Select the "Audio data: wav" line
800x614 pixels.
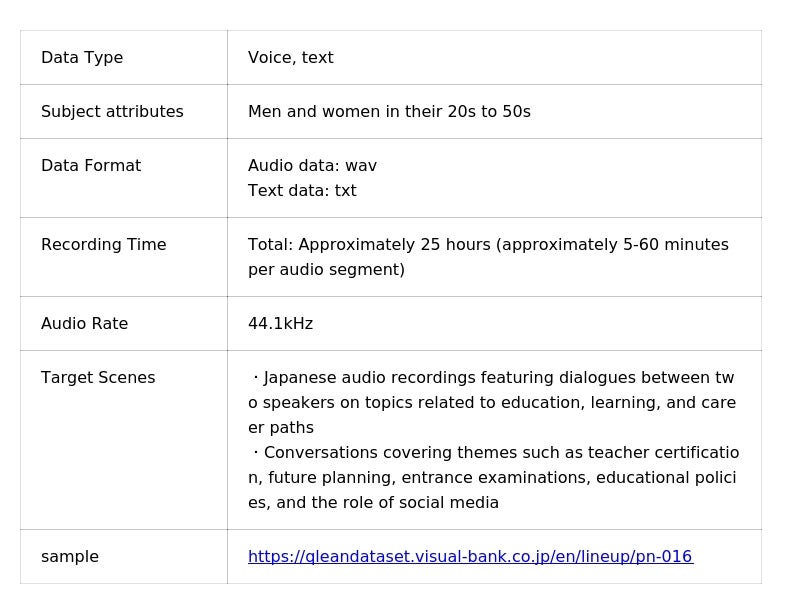312,166
